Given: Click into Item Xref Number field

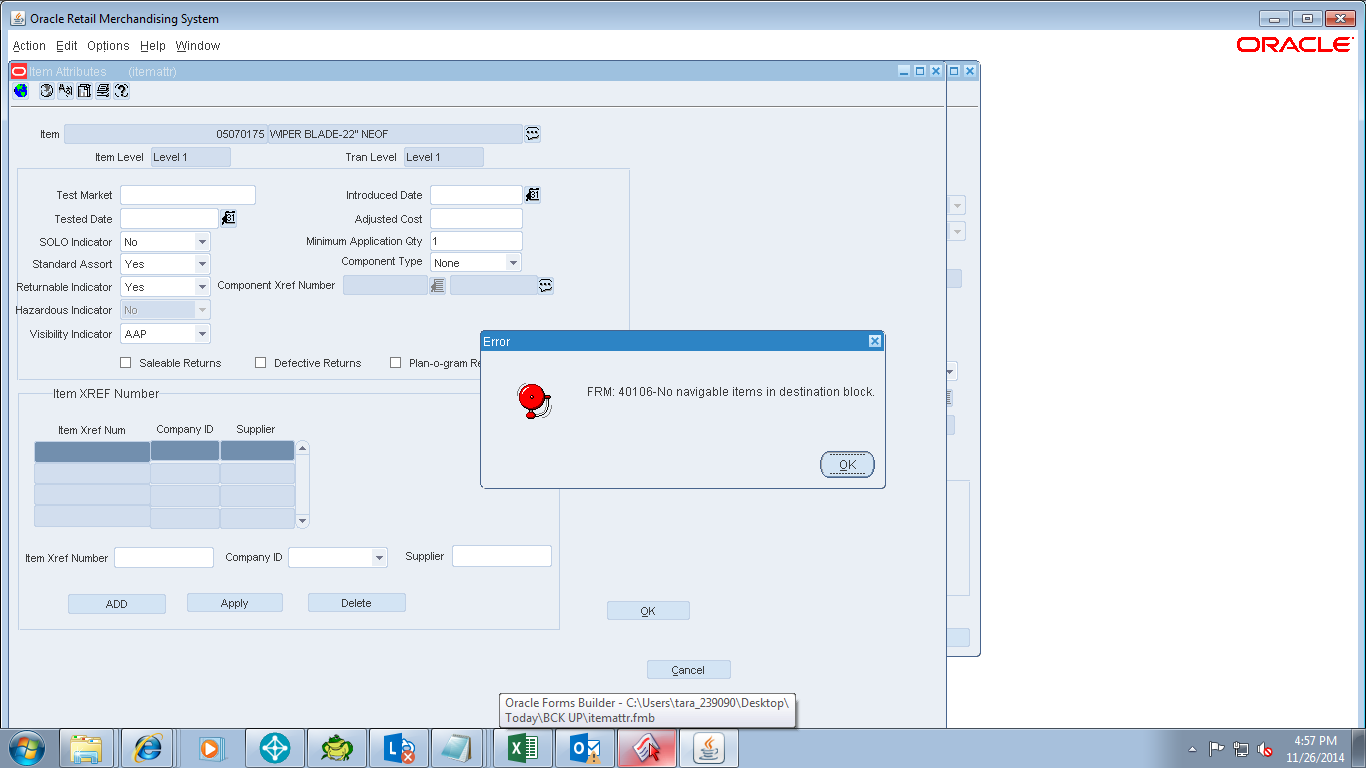Looking at the screenshot, I should click(164, 557).
